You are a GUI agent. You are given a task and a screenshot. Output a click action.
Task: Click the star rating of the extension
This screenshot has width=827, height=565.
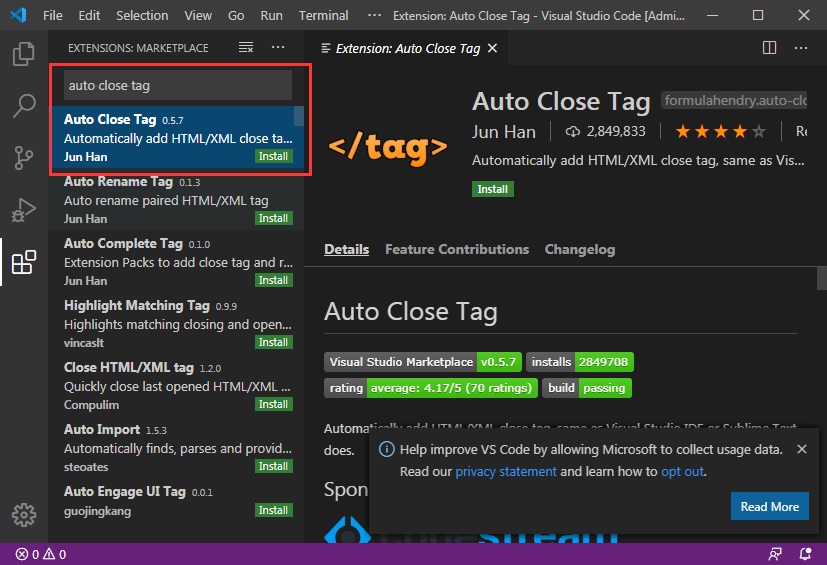coord(720,131)
